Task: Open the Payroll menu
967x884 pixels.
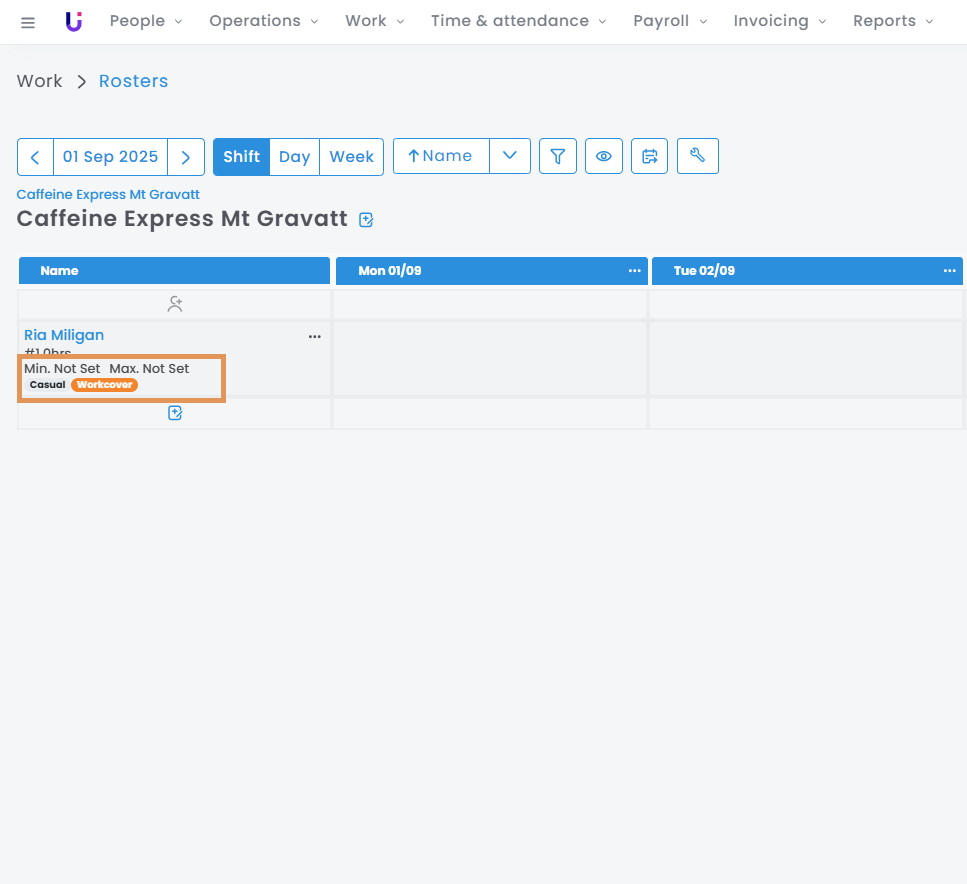Action: (670, 21)
